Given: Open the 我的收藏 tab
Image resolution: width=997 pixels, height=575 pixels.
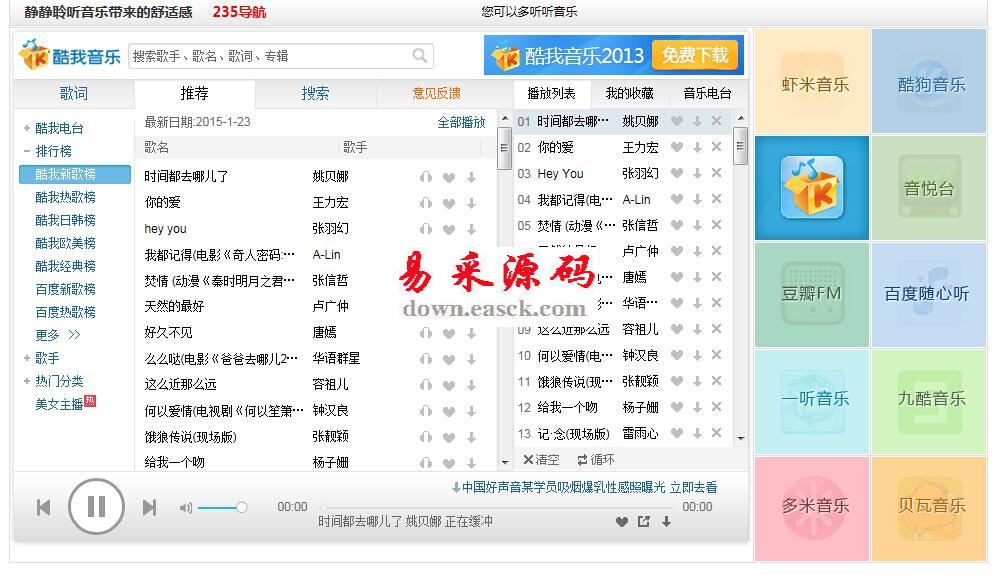Looking at the screenshot, I should click(x=629, y=93).
